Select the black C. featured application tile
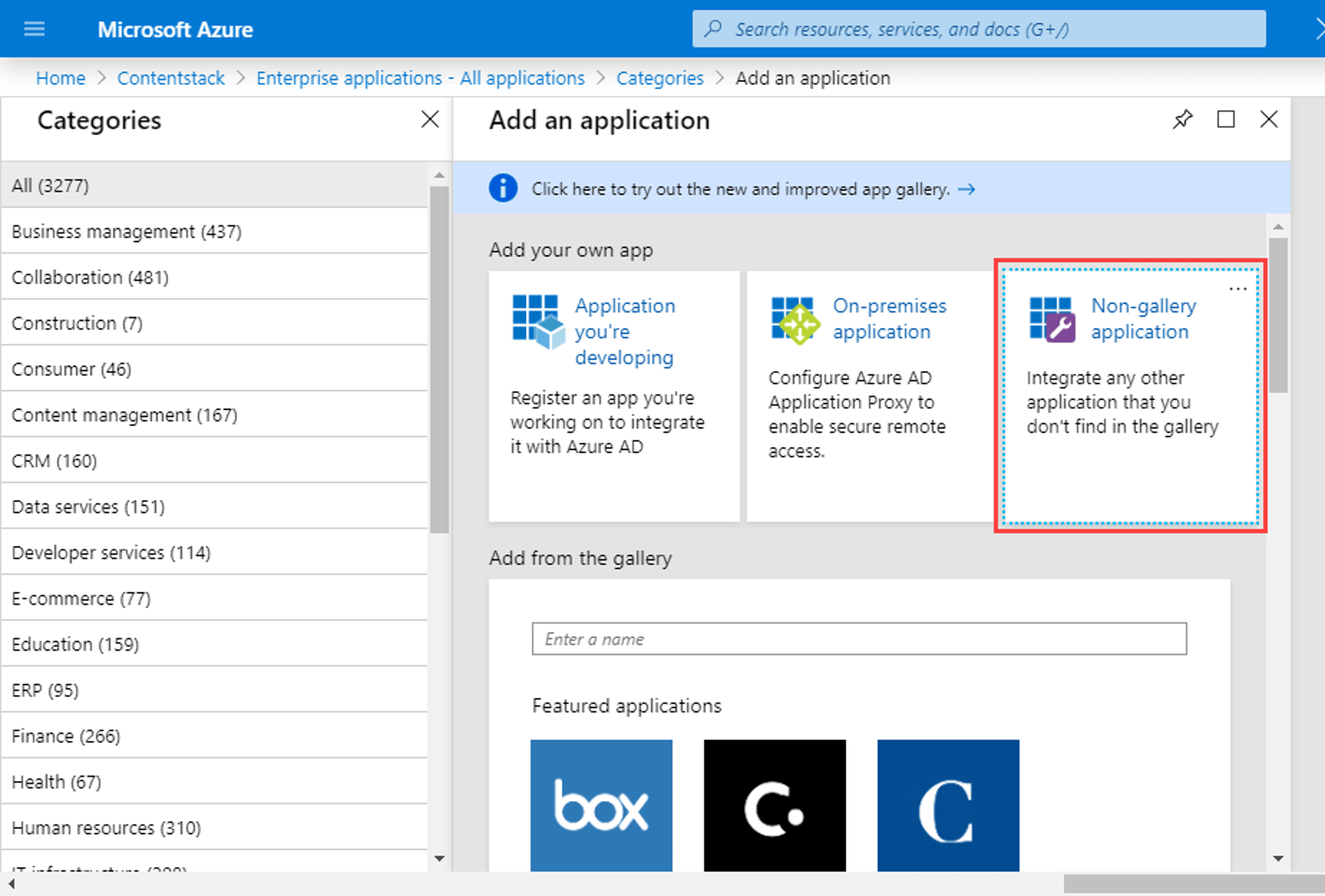 click(774, 805)
